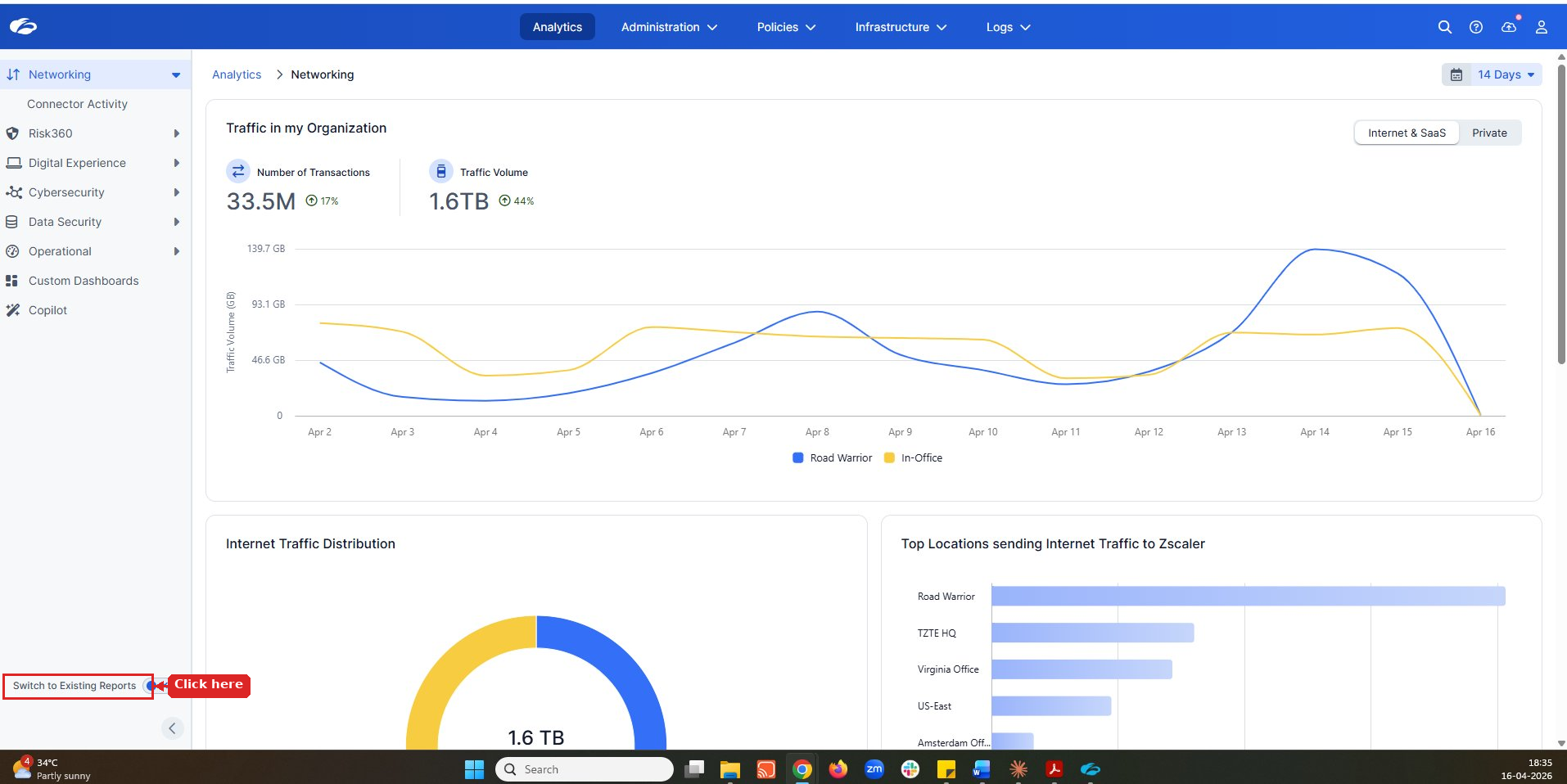Click the Zscaler logo at top left

click(x=23, y=27)
